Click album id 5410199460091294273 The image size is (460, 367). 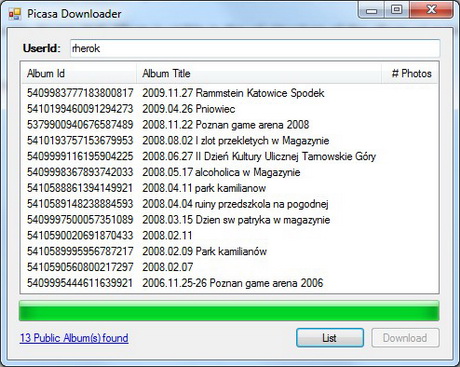point(80,109)
